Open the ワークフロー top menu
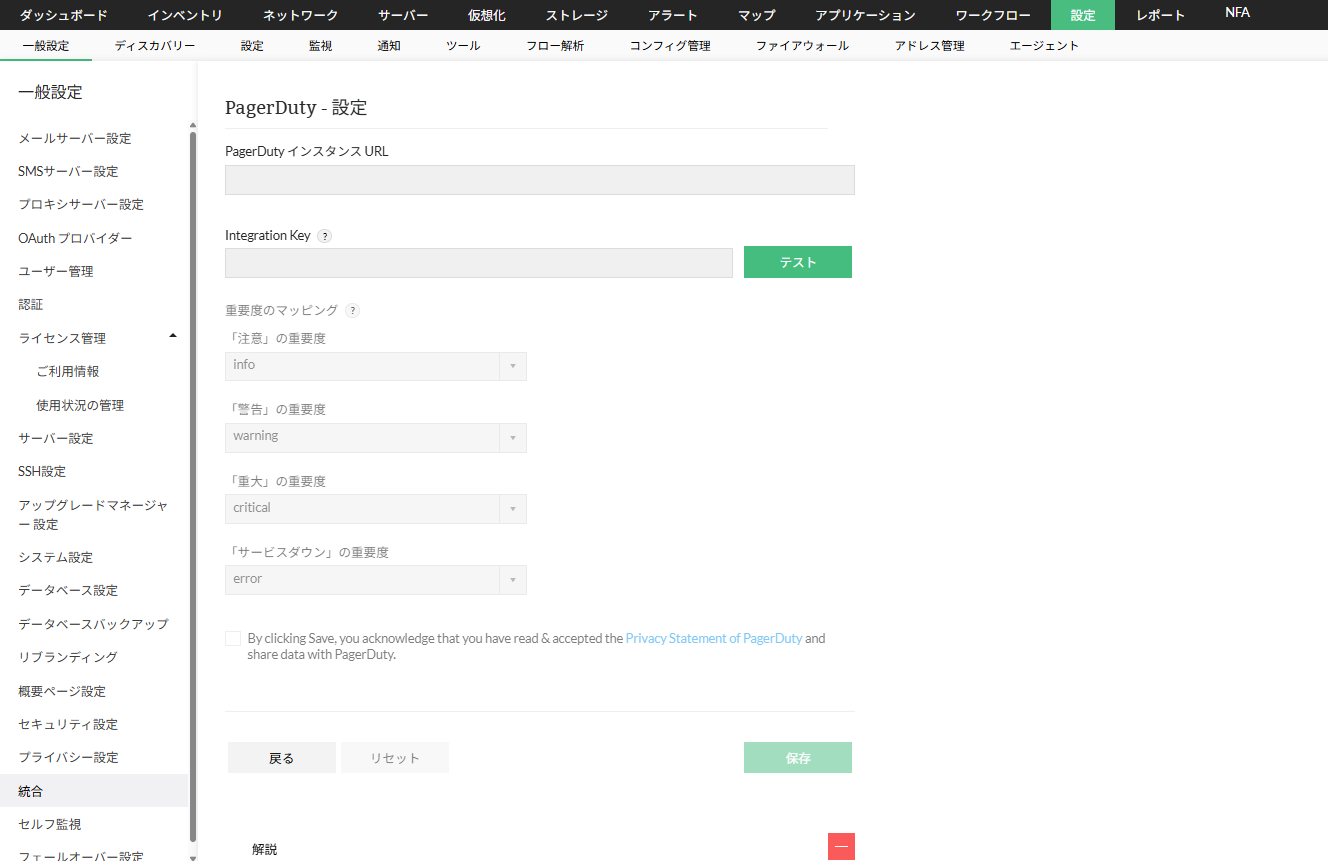This screenshot has width=1328, height=861. (x=993, y=15)
